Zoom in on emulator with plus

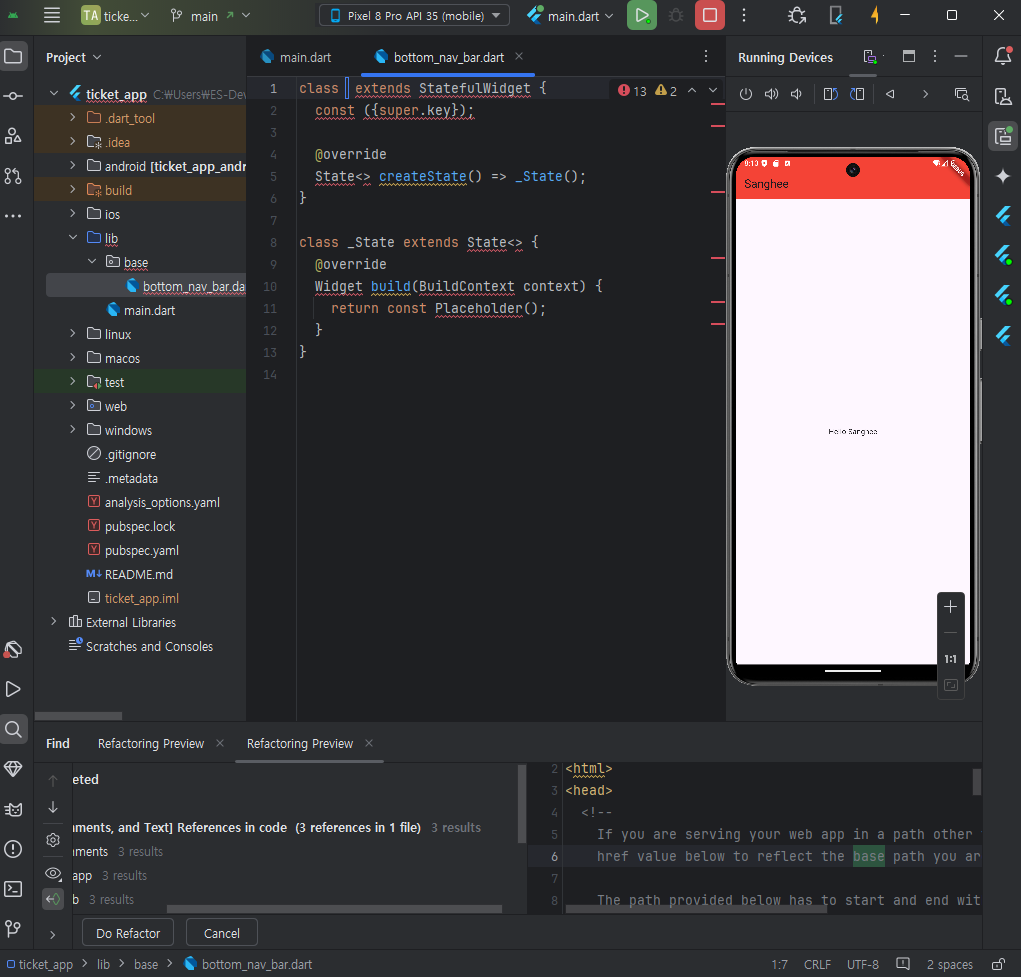click(950, 606)
